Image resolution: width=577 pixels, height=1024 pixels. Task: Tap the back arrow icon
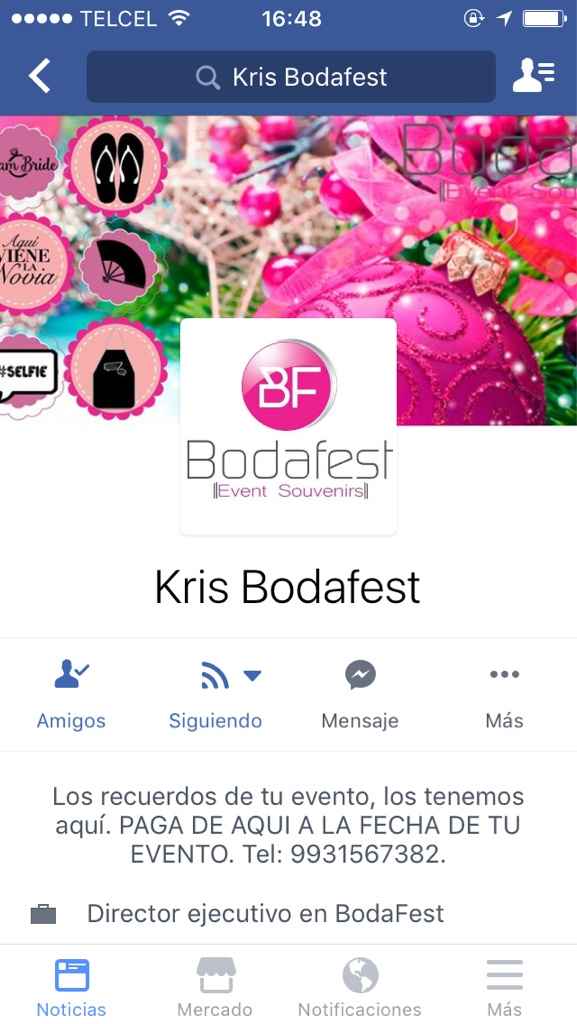(x=39, y=76)
